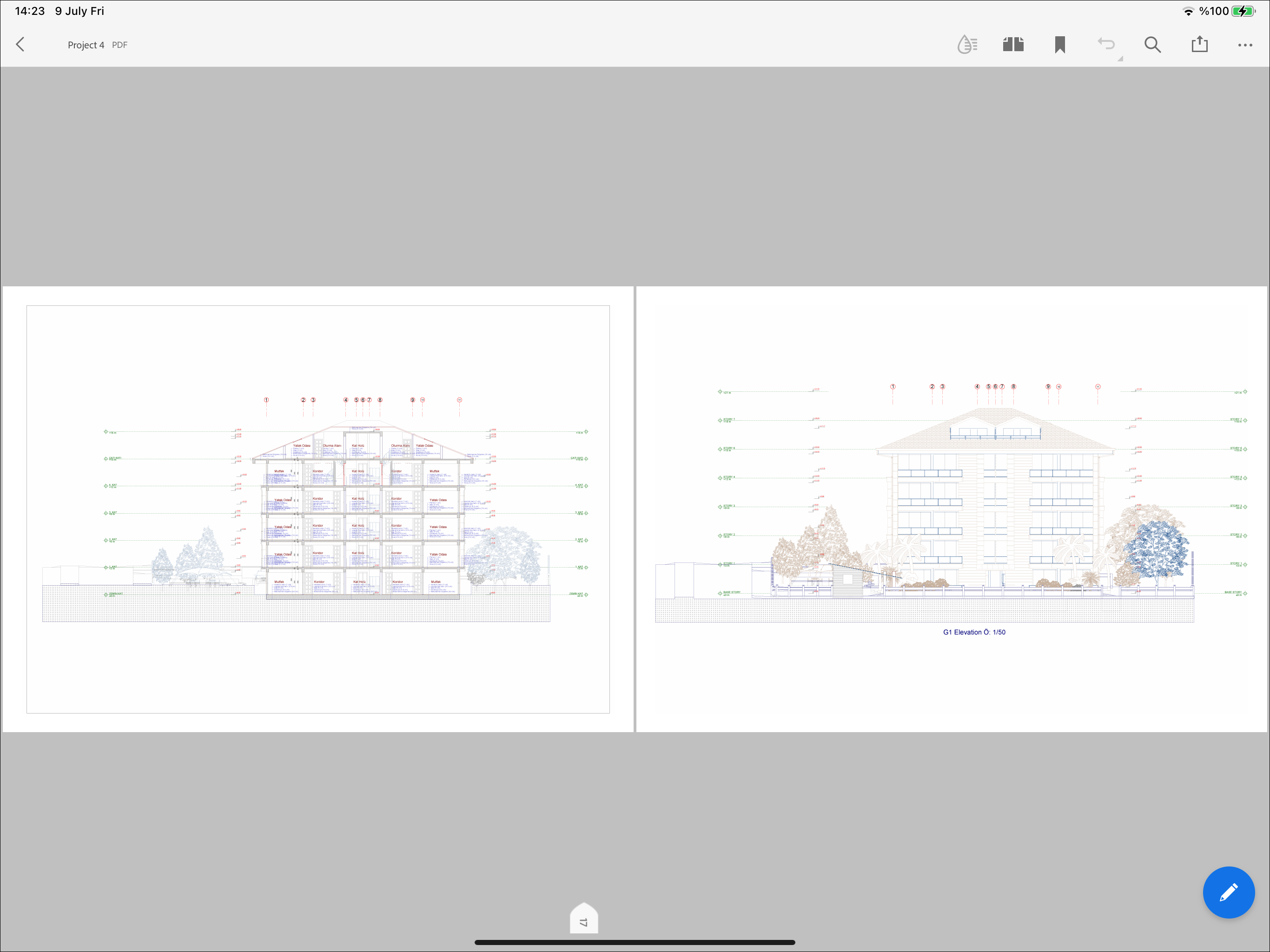Open the three-dot more menu
This screenshot has width=1270, height=952.
[x=1245, y=45]
